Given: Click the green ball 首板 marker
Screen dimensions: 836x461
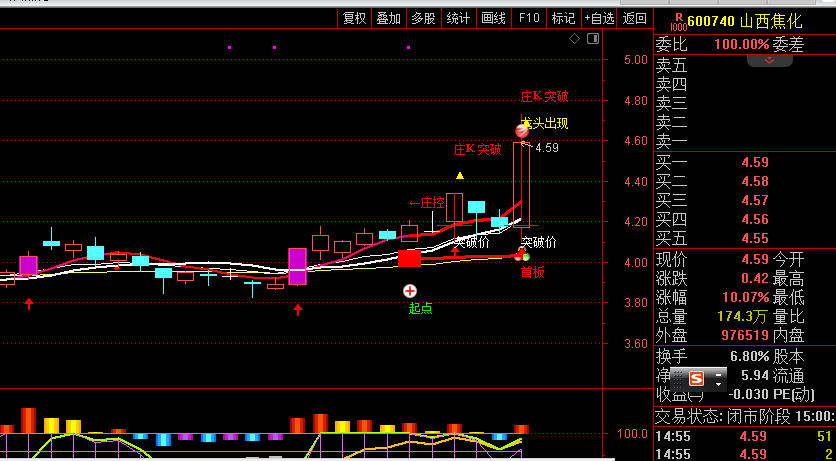Looking at the screenshot, I should click(523, 256).
